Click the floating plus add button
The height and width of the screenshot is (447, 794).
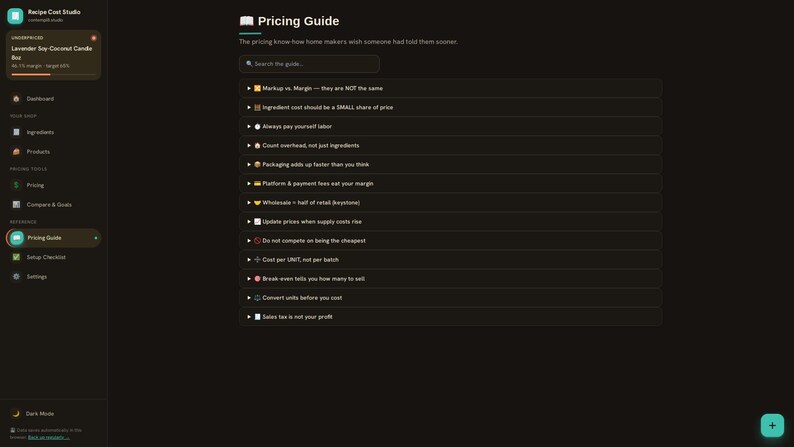point(772,425)
